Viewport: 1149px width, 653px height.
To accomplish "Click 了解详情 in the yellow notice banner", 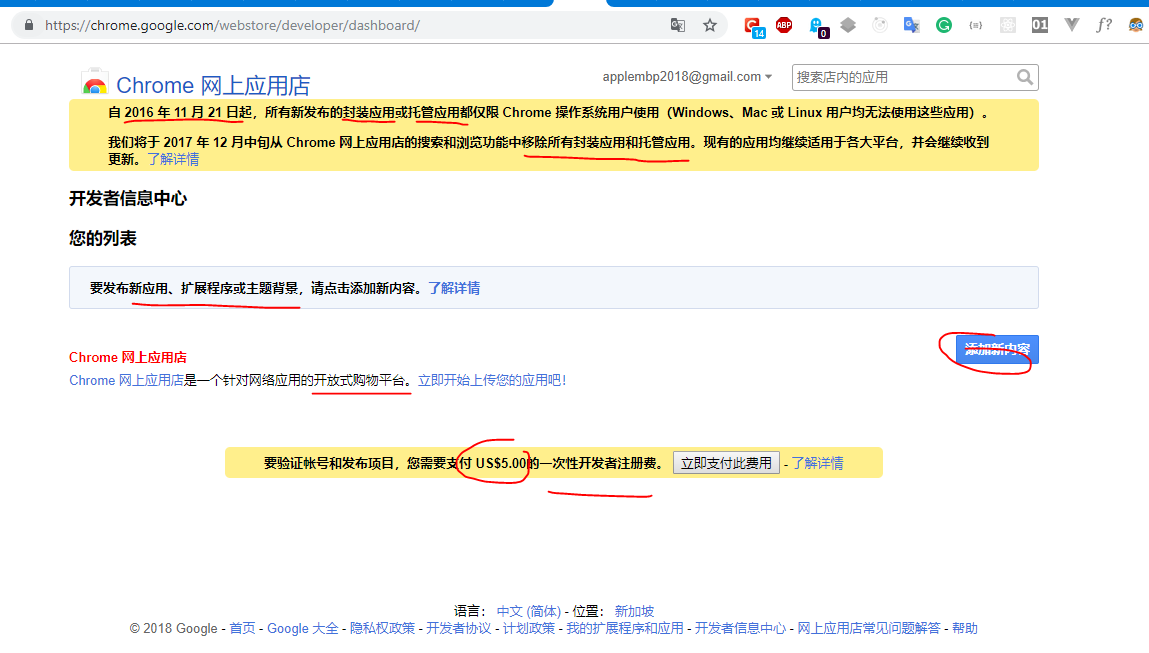I will (x=173, y=159).
